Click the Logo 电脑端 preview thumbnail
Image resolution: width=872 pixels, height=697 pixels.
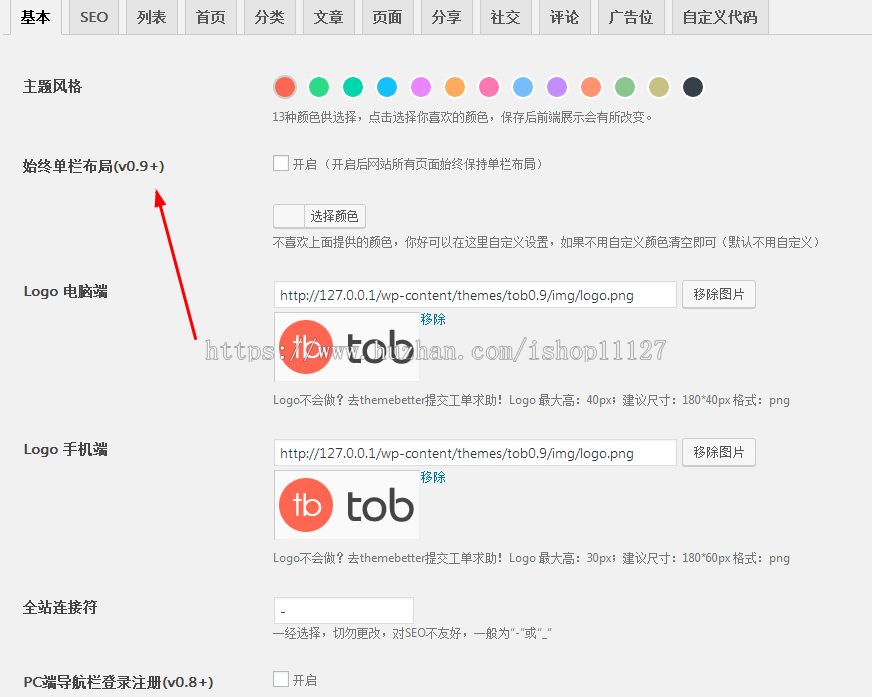[346, 347]
